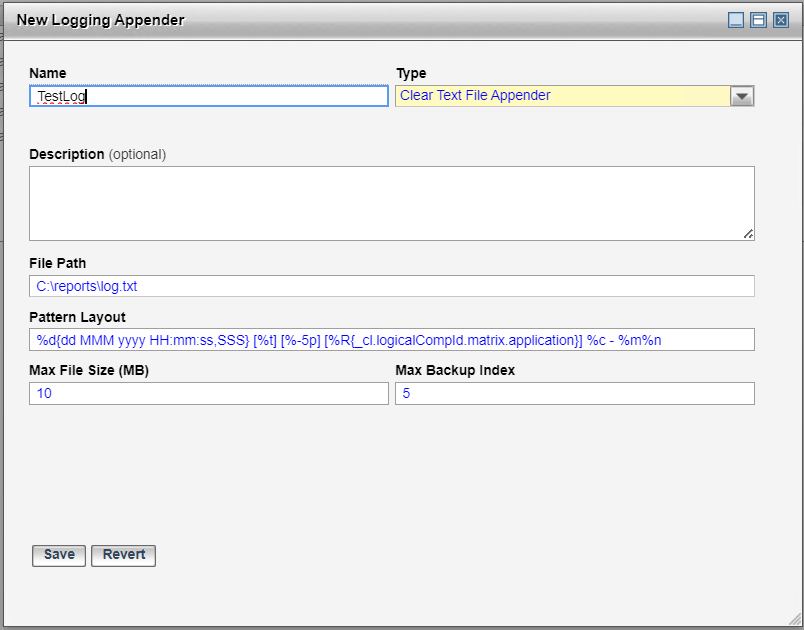Maximize the New Logging Appender dialog
Image resolution: width=804 pixels, height=630 pixels.
[758, 20]
